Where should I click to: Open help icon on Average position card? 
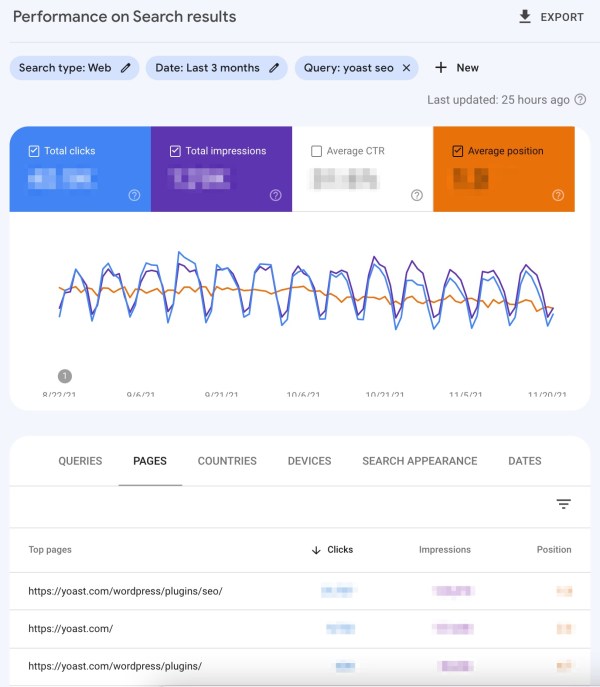(x=558, y=195)
